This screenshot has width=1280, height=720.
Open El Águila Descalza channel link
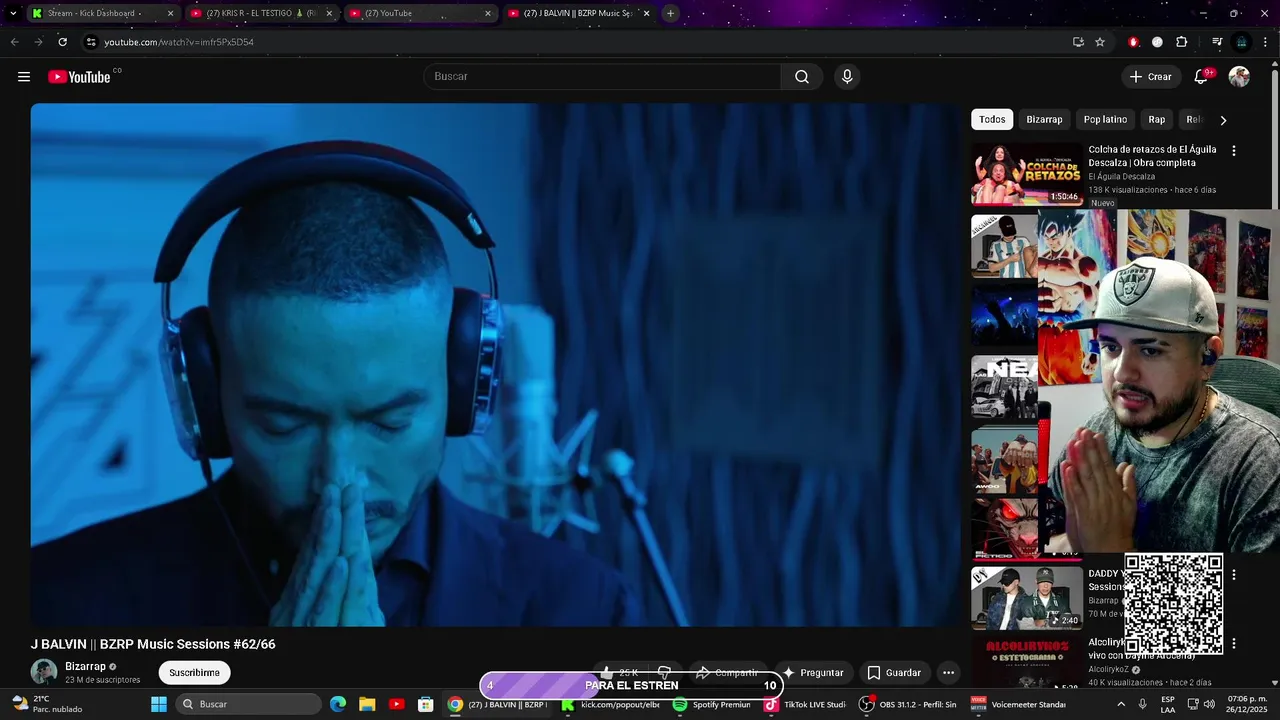[x=1121, y=177]
